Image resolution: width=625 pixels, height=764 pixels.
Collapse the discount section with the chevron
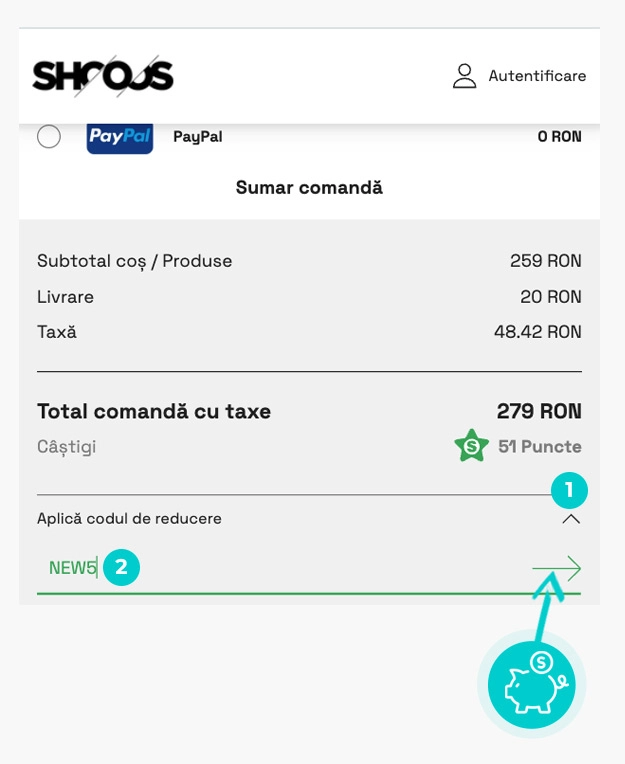571,519
